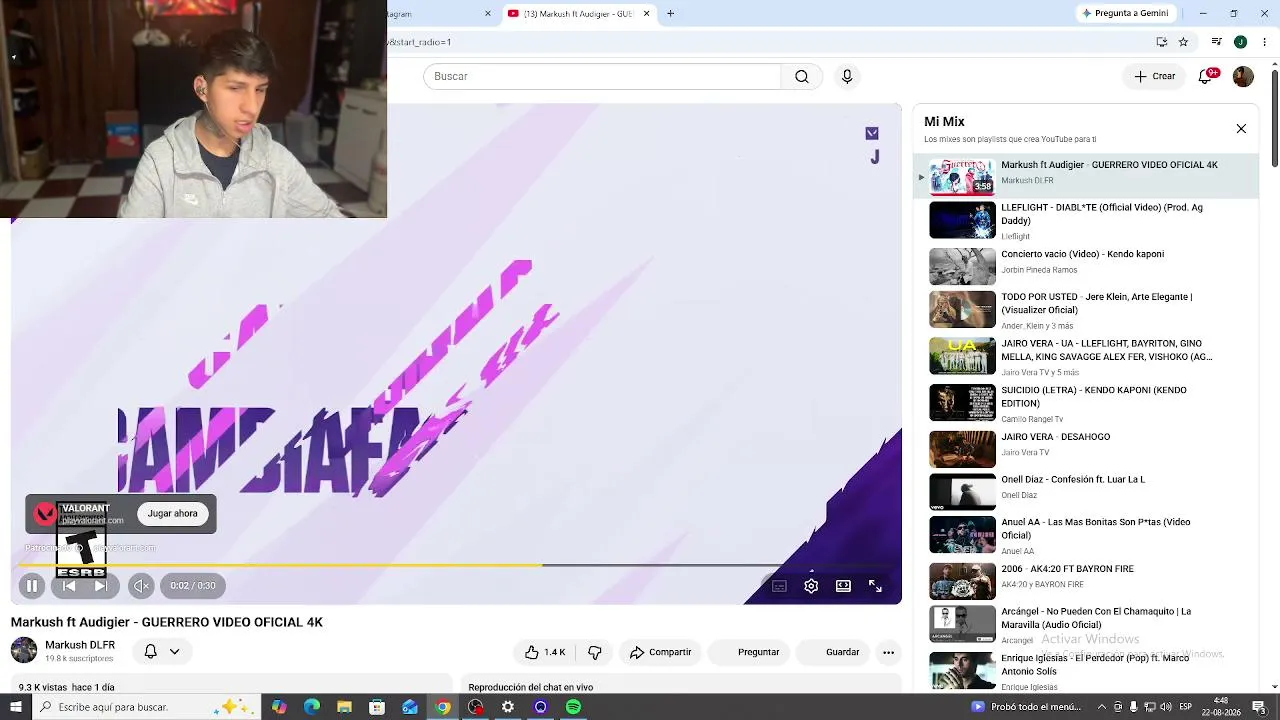Image resolution: width=1280 pixels, height=720 pixels.
Task: Switch the player to theater mode
Action: tap(843, 586)
